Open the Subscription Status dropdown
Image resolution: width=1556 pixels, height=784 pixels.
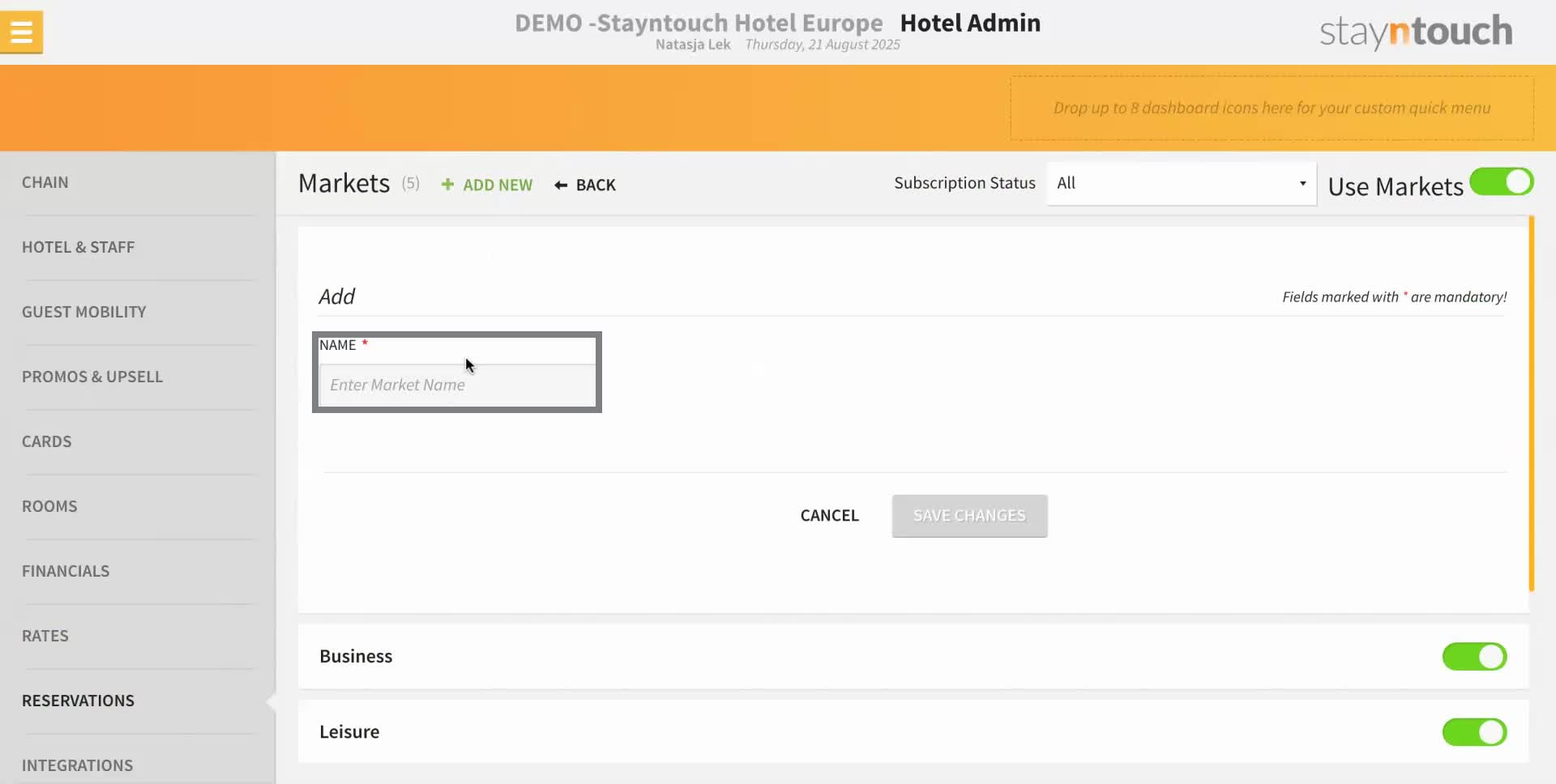[1182, 183]
